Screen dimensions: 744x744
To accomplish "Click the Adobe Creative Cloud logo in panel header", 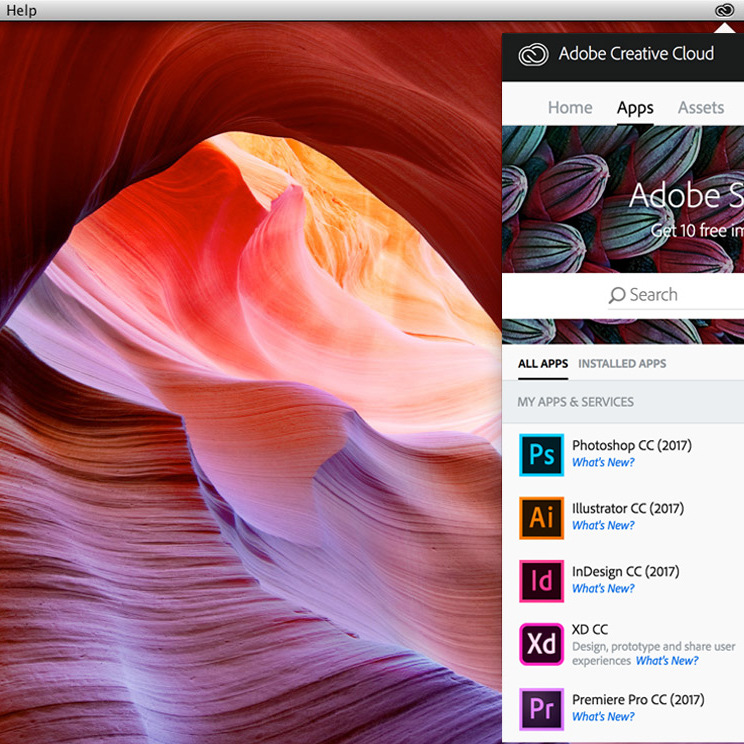I will click(533, 54).
